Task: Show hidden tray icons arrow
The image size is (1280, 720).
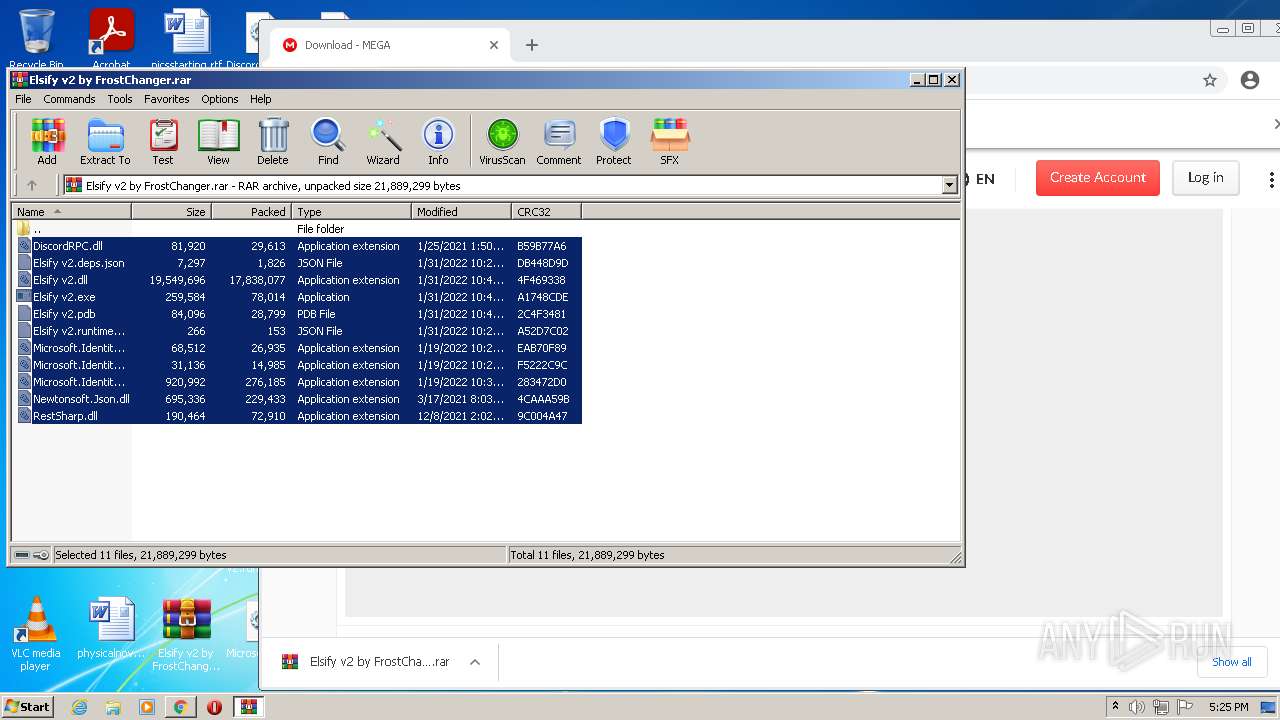Action: [1115, 706]
